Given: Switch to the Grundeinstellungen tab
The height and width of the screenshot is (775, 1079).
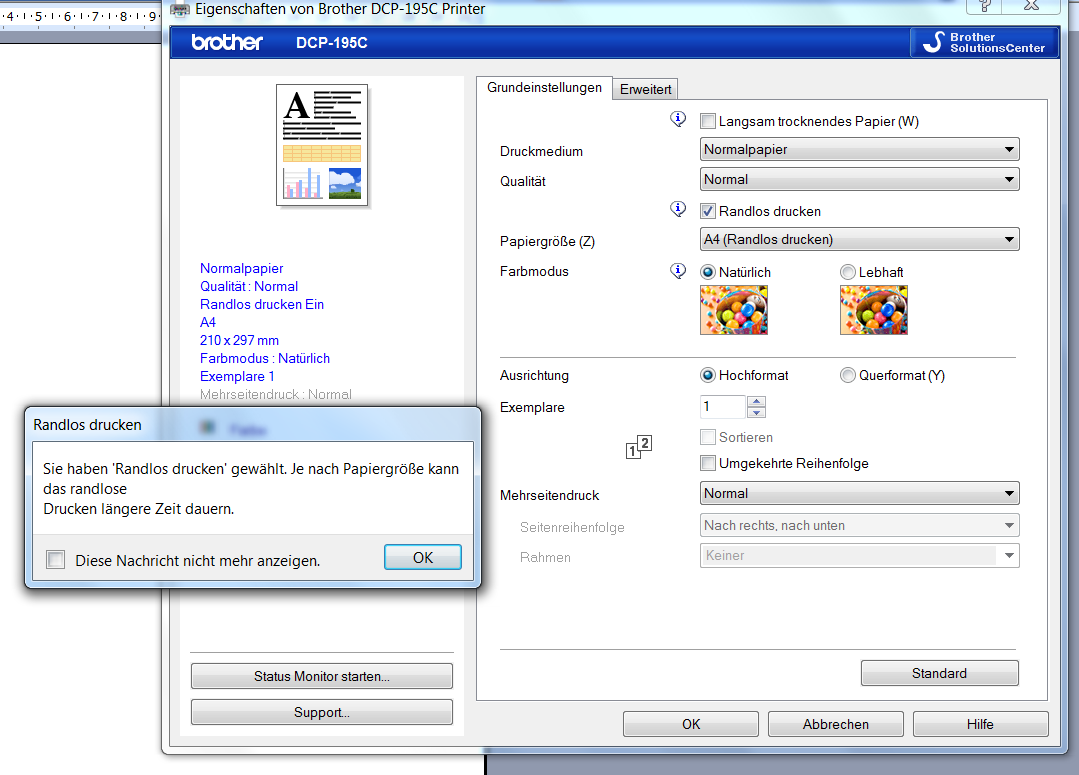Looking at the screenshot, I should tap(544, 87).
